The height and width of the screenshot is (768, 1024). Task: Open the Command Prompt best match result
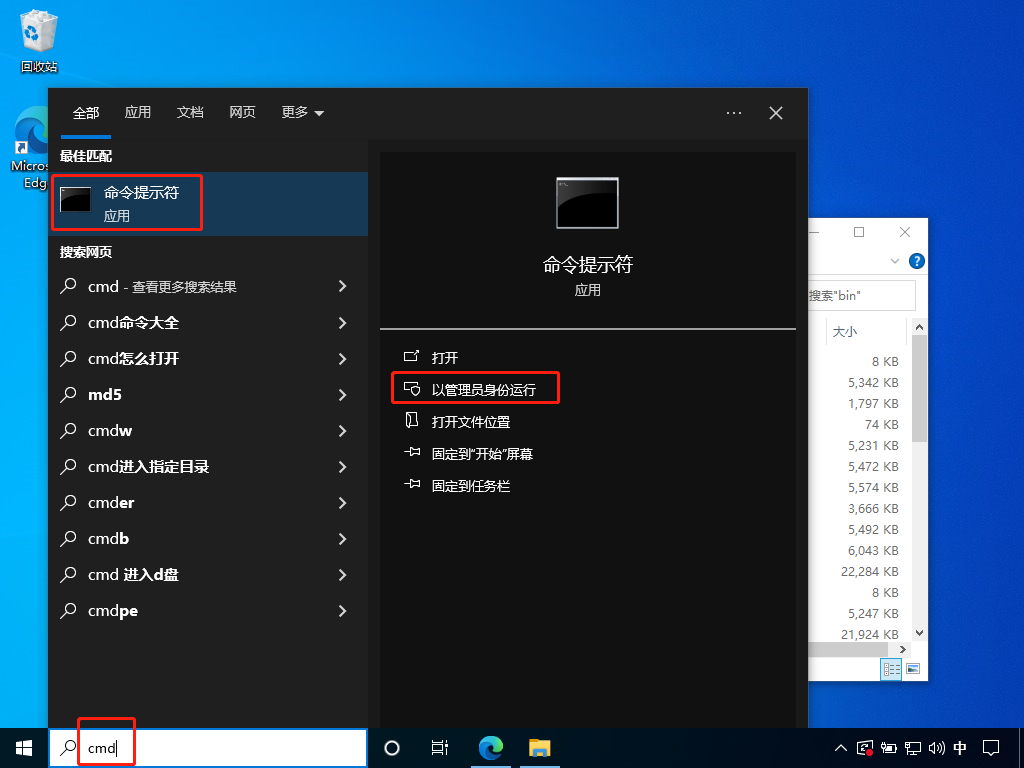coord(140,203)
